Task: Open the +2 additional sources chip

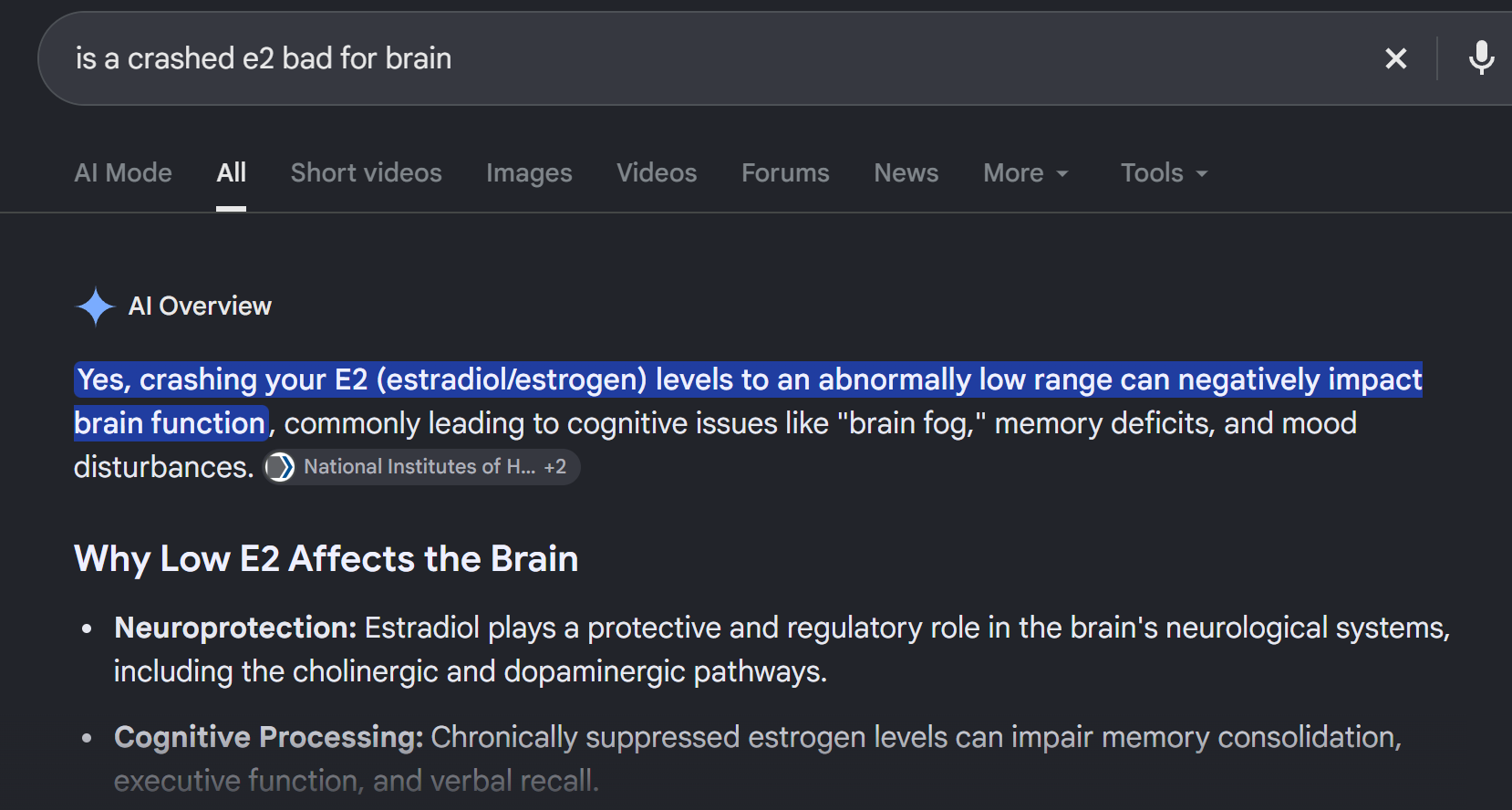Action: coord(555,467)
